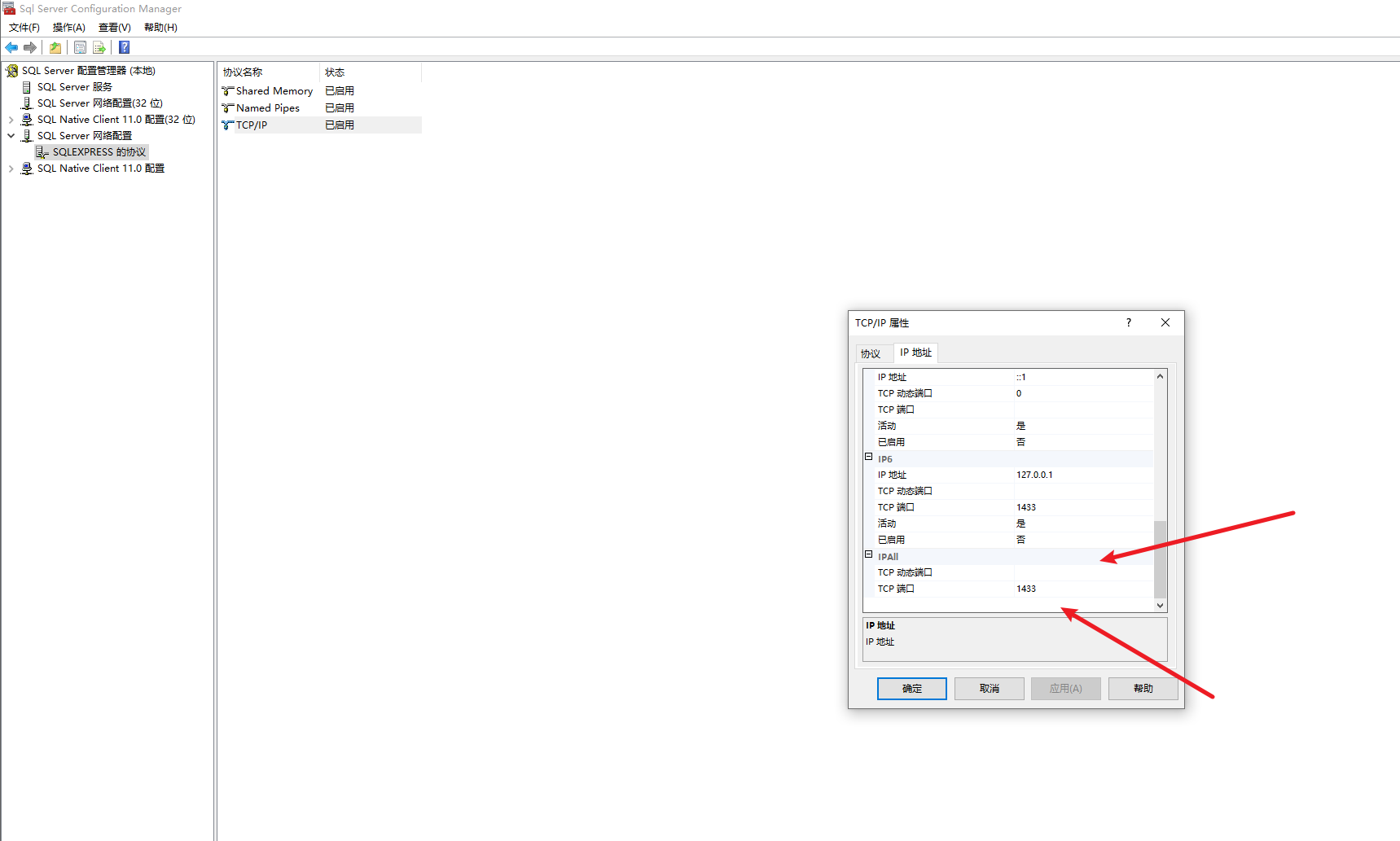The width and height of the screenshot is (1400, 841).
Task: Click the Shared Memory status 已启用
Action: [x=340, y=91]
